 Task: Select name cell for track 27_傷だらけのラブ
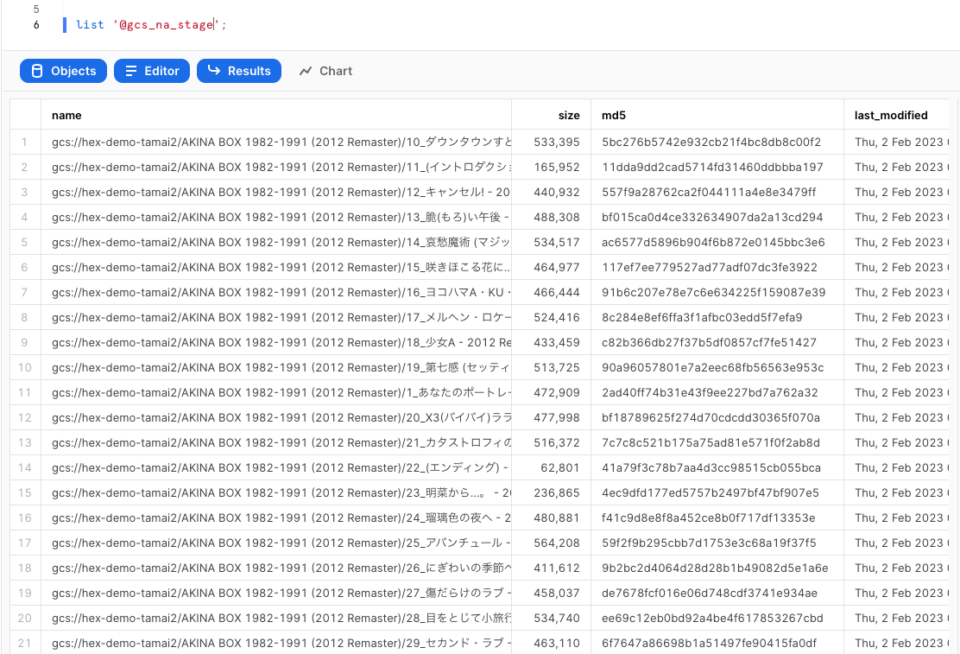click(x=276, y=593)
